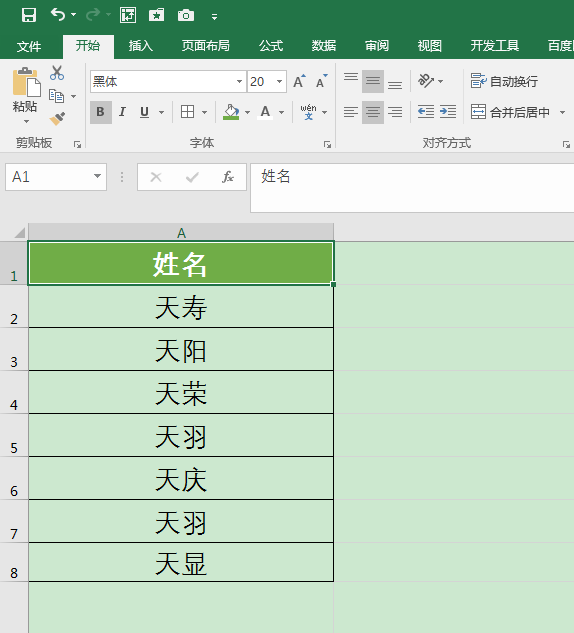Expand the Paste options arrow under 粘贴
Screen dimensions: 574x633
click(26, 121)
